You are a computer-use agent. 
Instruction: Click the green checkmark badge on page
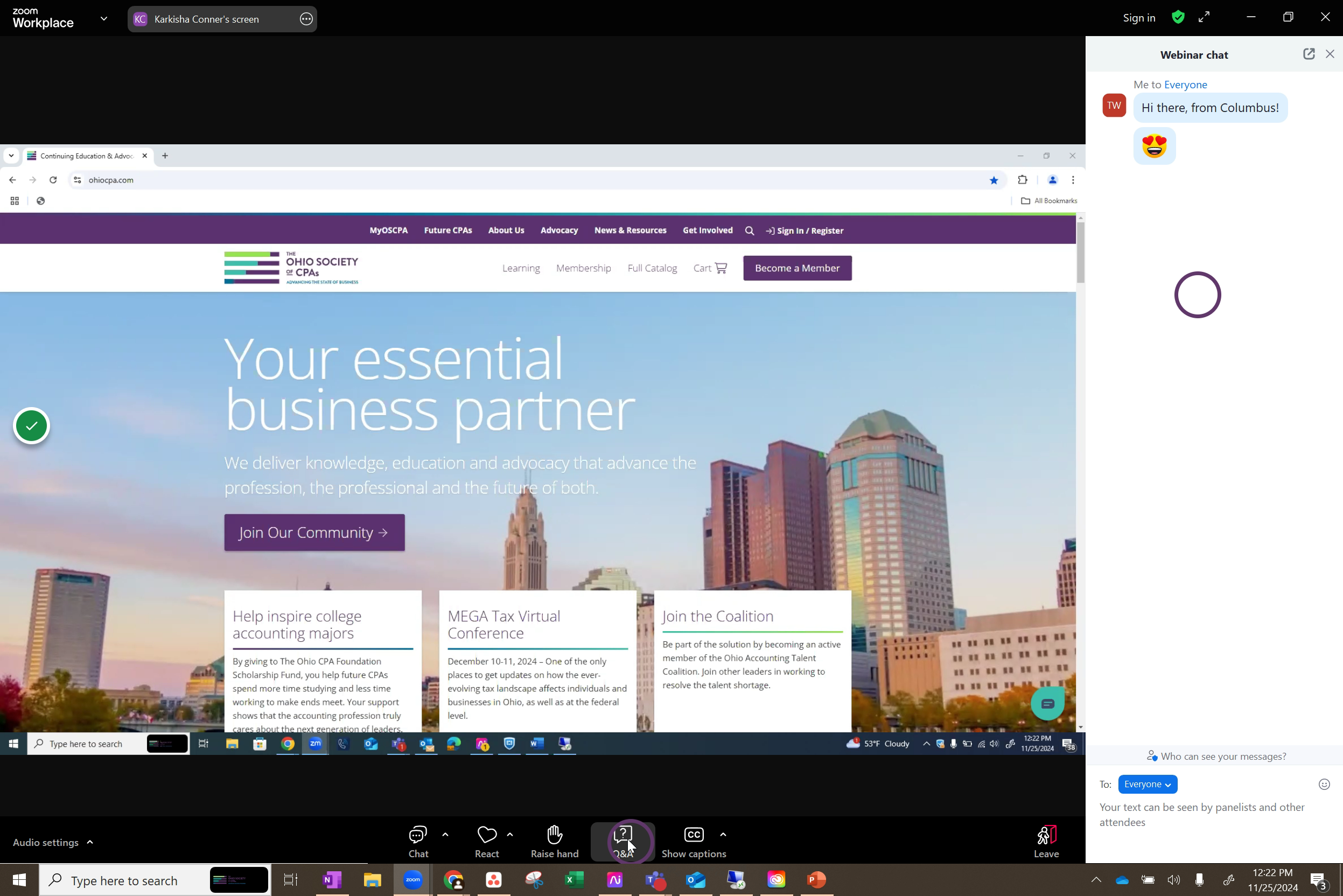tap(31, 426)
